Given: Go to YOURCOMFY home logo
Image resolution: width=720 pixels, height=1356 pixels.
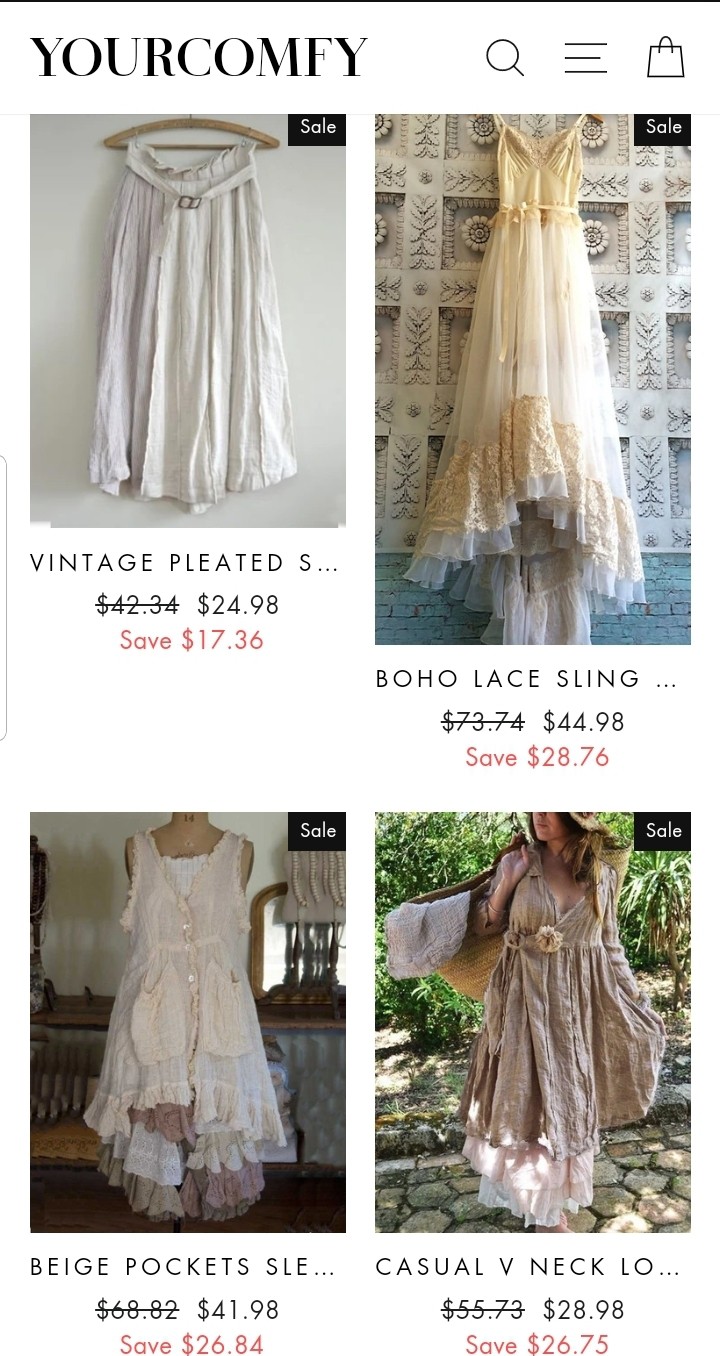Looking at the screenshot, I should click(199, 58).
